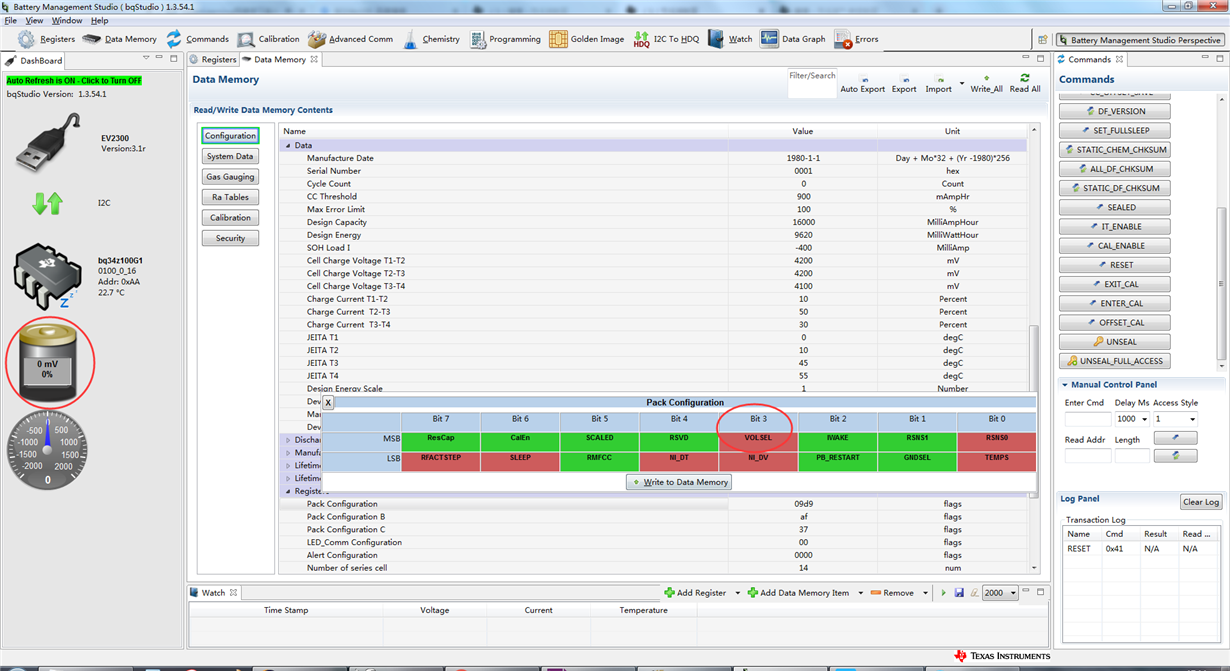This screenshot has width=1230, height=671.
Task: Save the watch log with disk icon
Action: pyautogui.click(x=959, y=593)
